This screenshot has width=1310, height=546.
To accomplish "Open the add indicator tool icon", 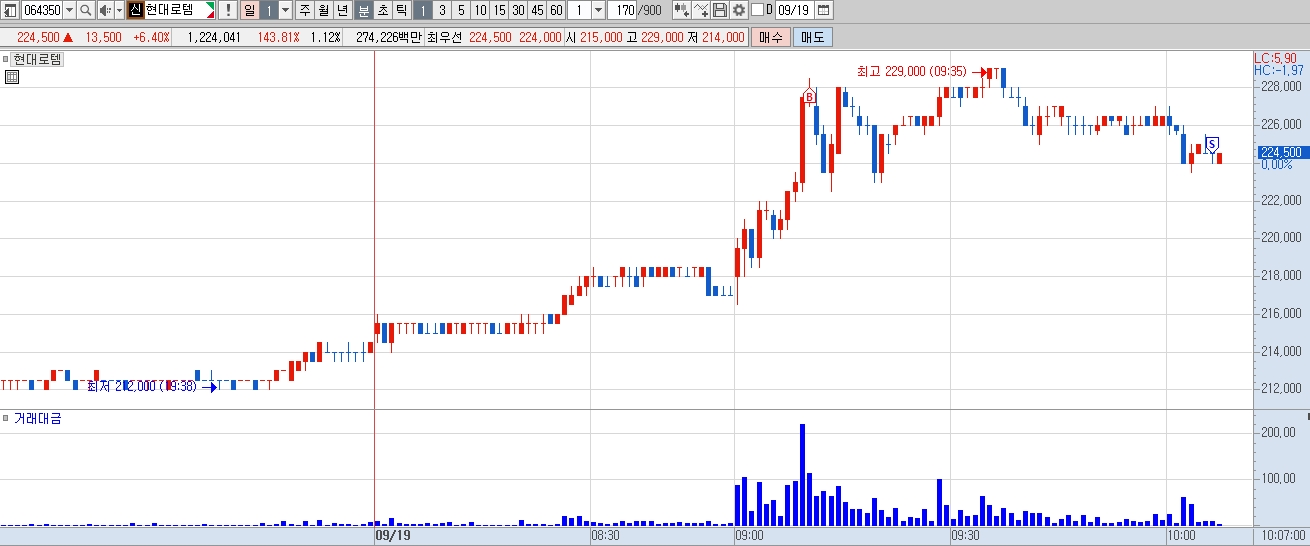I will (x=682, y=10).
